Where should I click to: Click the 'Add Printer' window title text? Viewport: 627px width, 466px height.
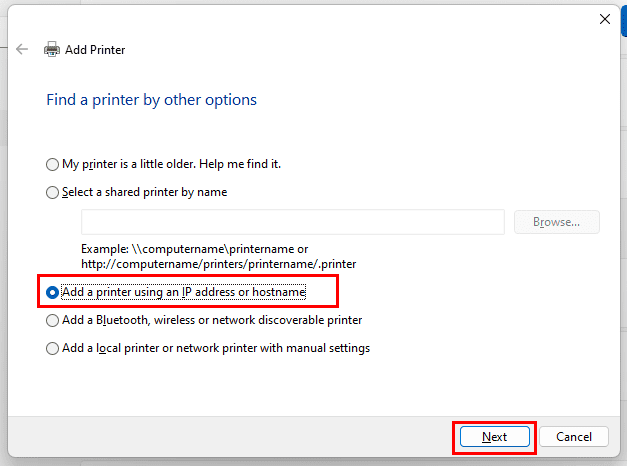[x=95, y=49]
